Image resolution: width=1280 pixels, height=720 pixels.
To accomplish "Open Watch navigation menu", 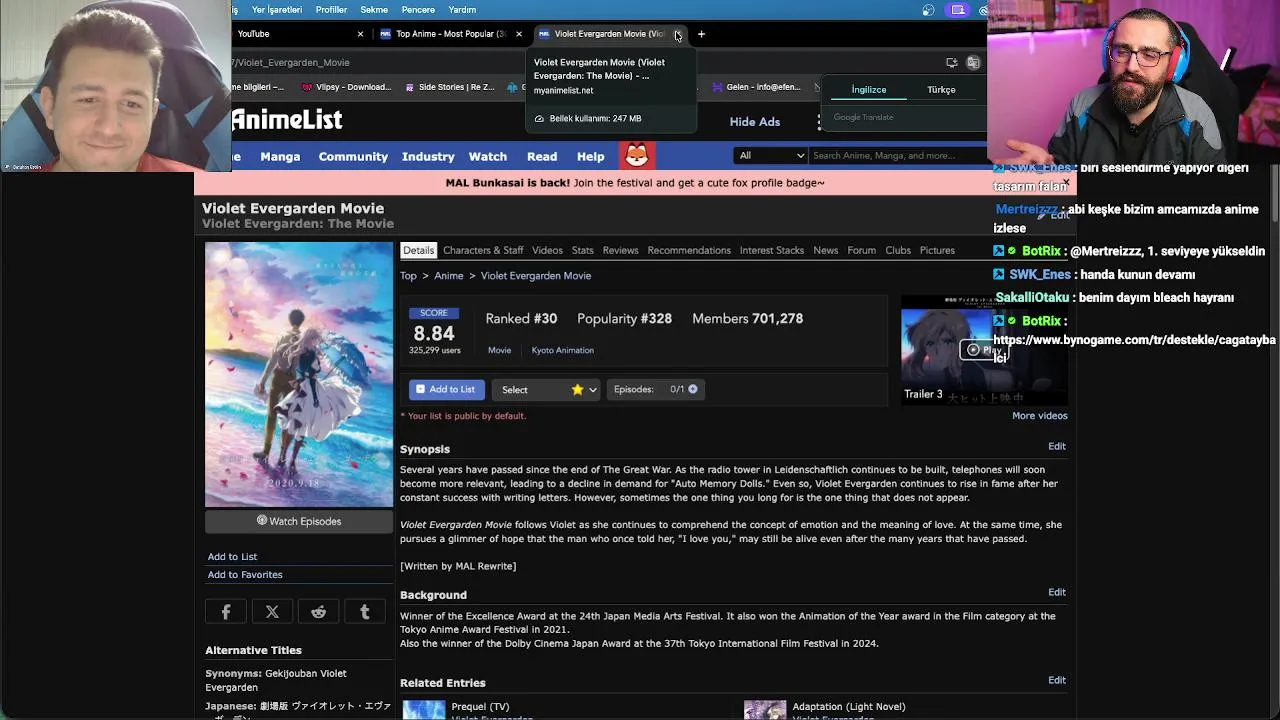I will (x=488, y=157).
